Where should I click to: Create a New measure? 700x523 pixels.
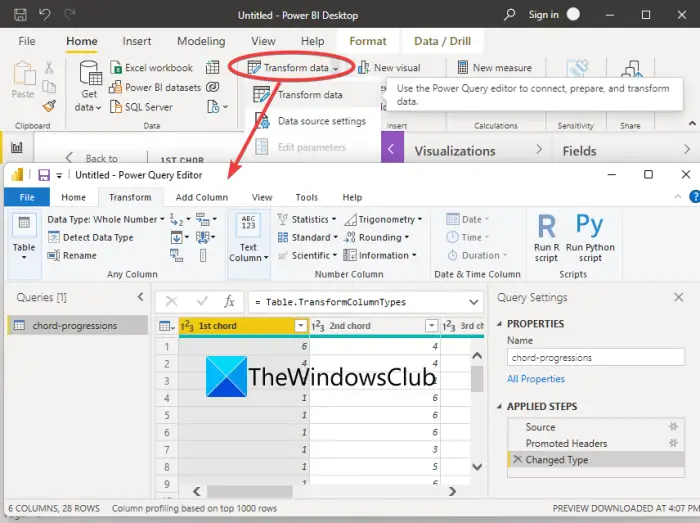click(495, 68)
